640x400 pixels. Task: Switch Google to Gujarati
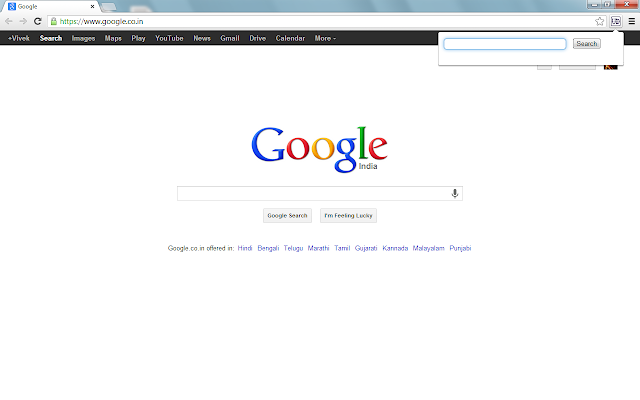[366, 248]
